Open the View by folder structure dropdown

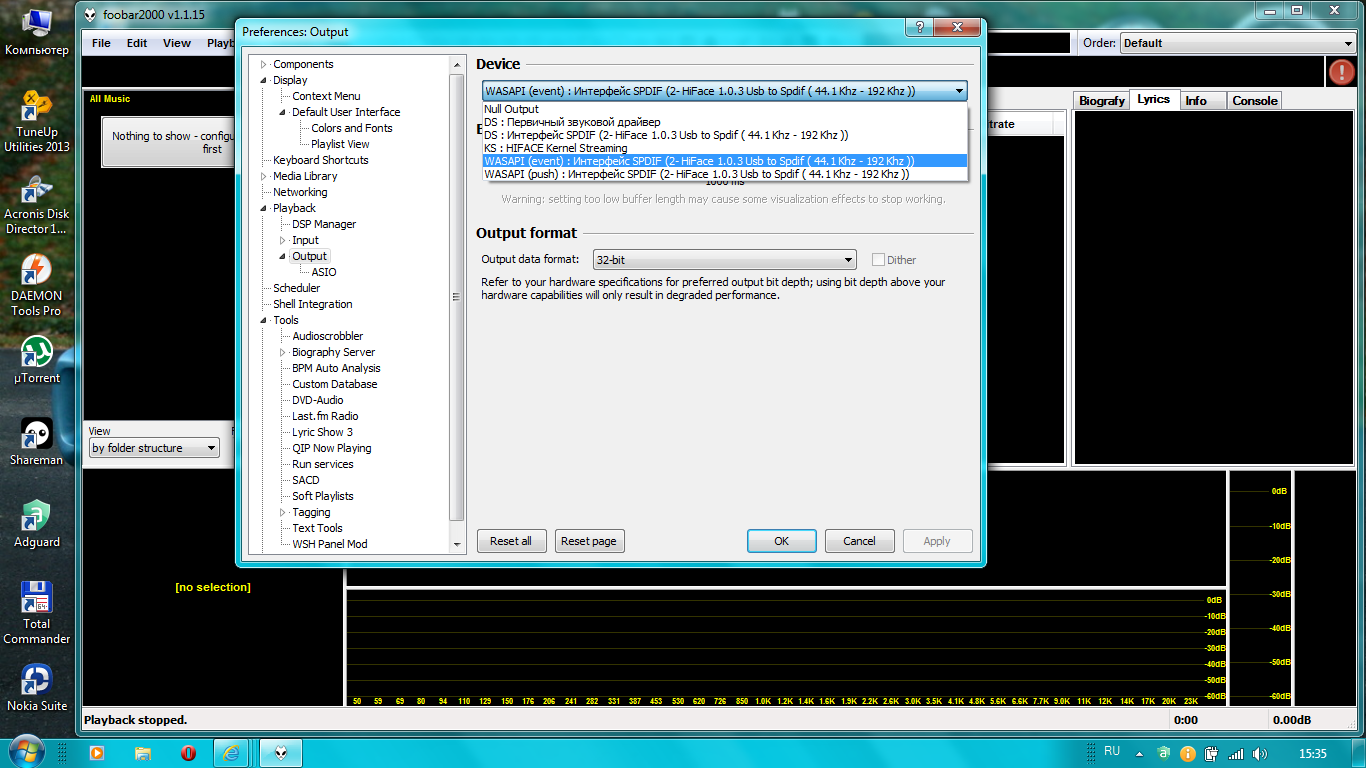pyautogui.click(x=154, y=448)
